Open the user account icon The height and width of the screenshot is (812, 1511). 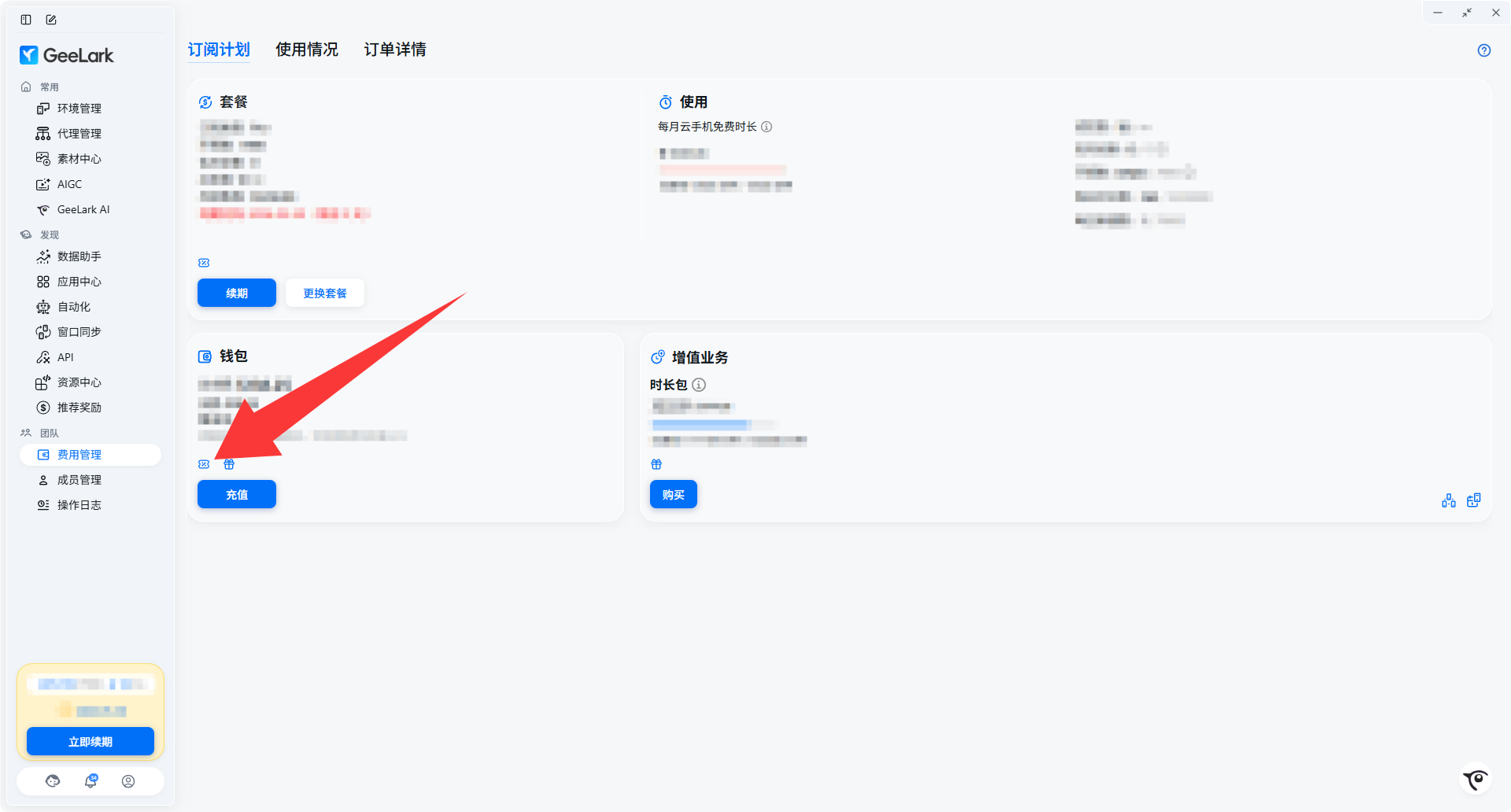tap(128, 781)
